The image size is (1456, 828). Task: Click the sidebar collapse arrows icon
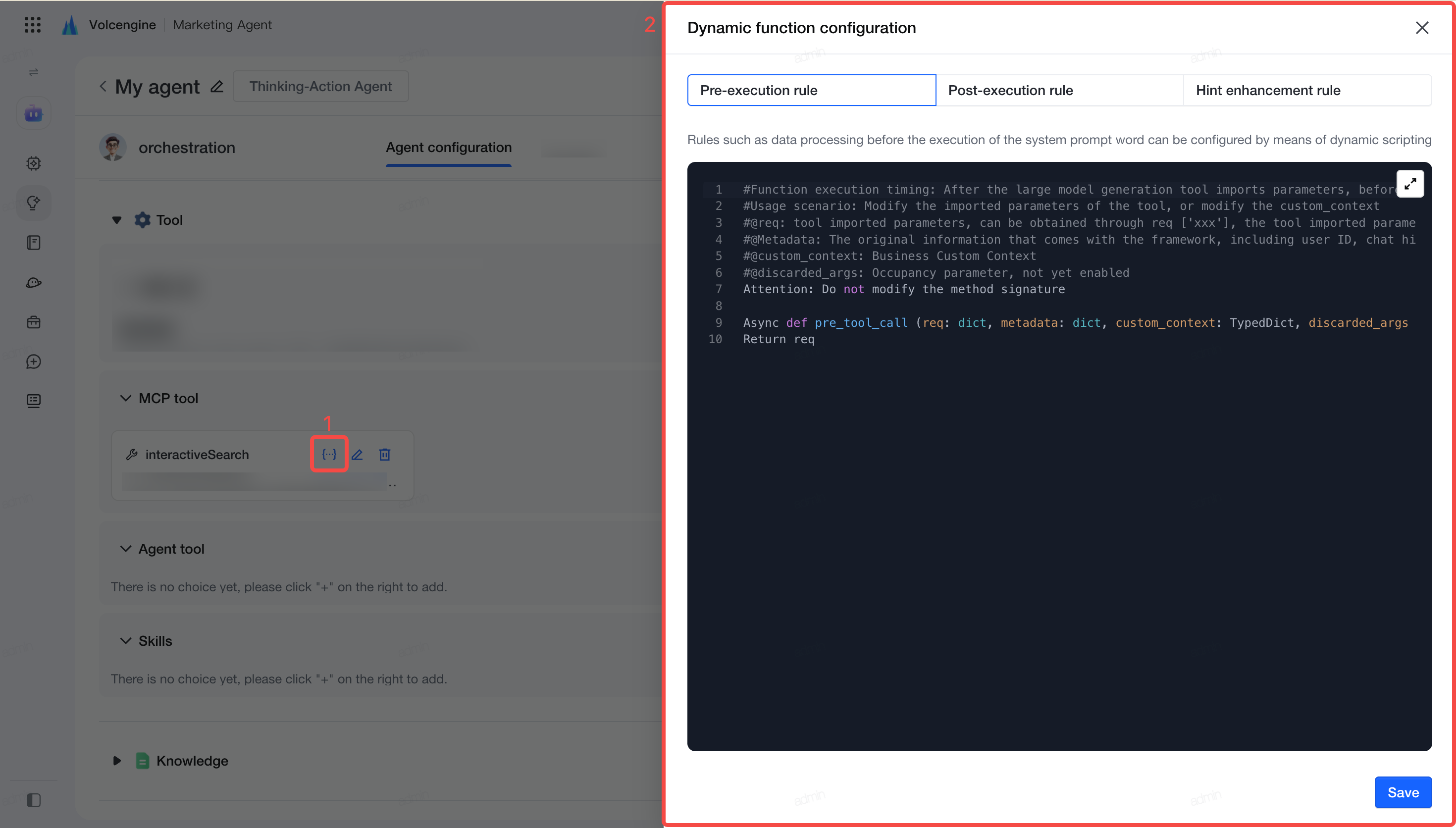(34, 72)
